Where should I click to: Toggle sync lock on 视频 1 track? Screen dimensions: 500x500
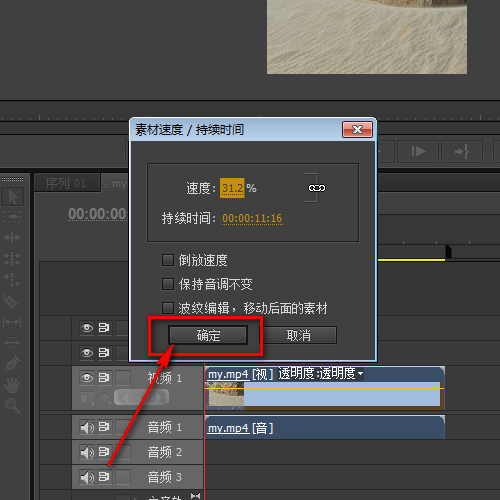(104, 378)
